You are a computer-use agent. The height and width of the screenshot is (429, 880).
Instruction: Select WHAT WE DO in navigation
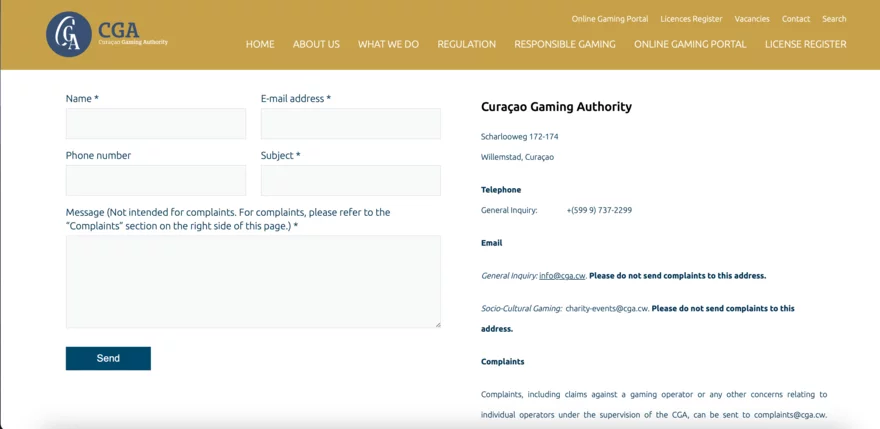[388, 44]
